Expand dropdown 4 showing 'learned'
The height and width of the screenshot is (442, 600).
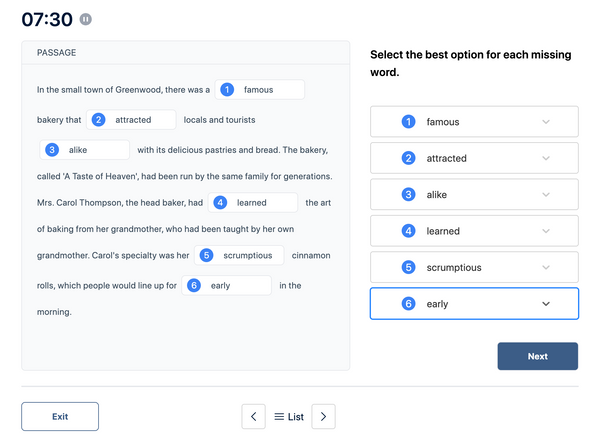click(x=474, y=231)
